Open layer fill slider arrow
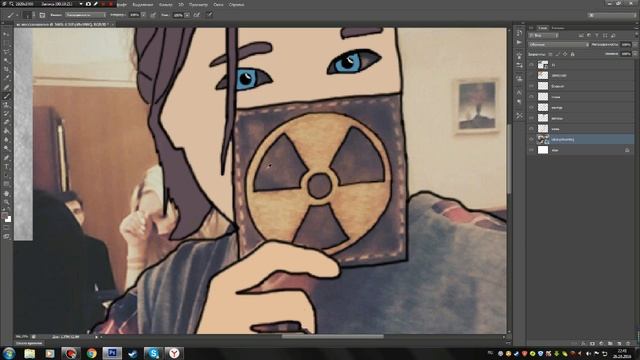Image resolution: width=640 pixels, height=360 pixels. coord(636,54)
